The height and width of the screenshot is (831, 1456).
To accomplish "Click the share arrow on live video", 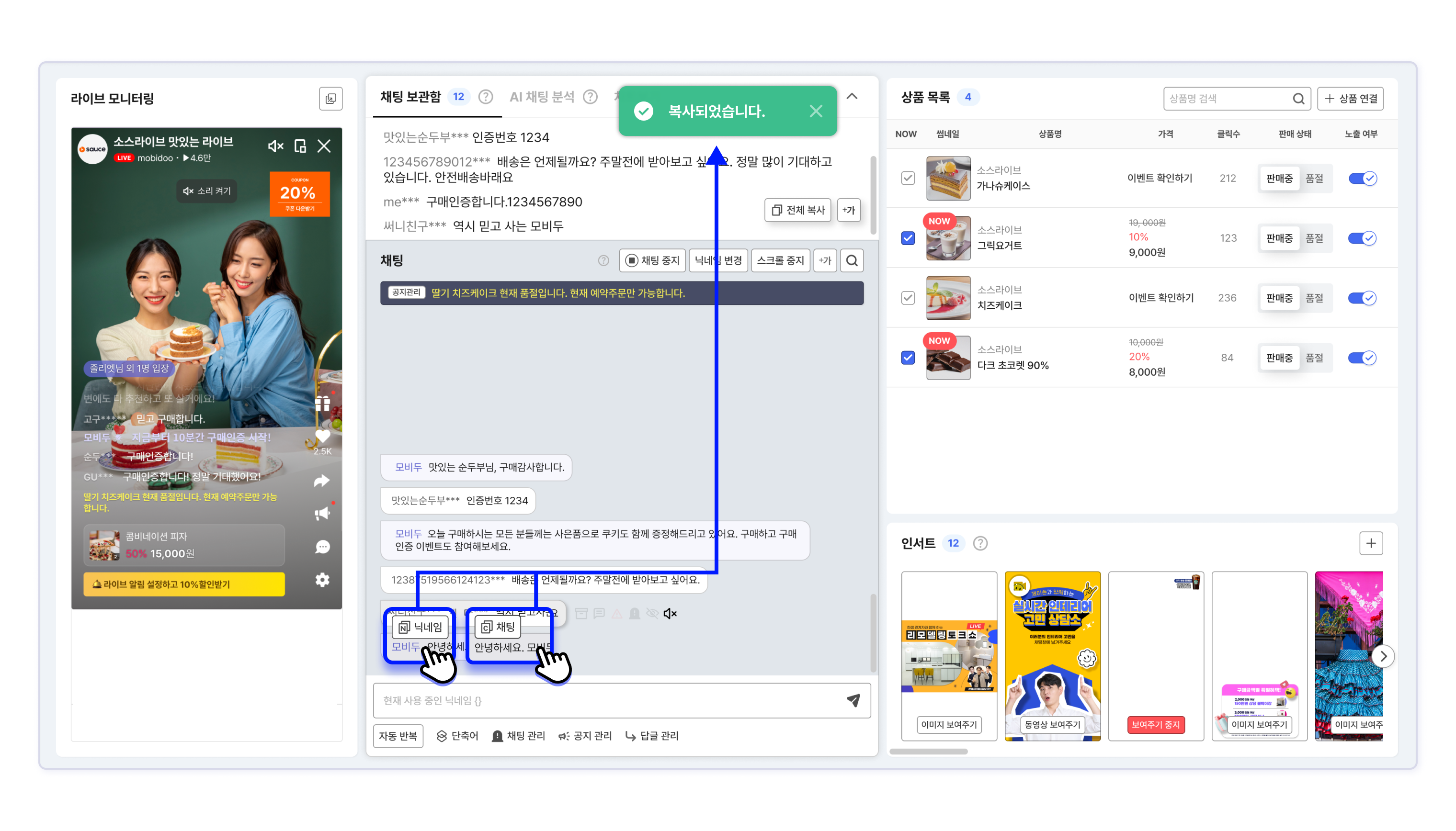I will point(322,481).
